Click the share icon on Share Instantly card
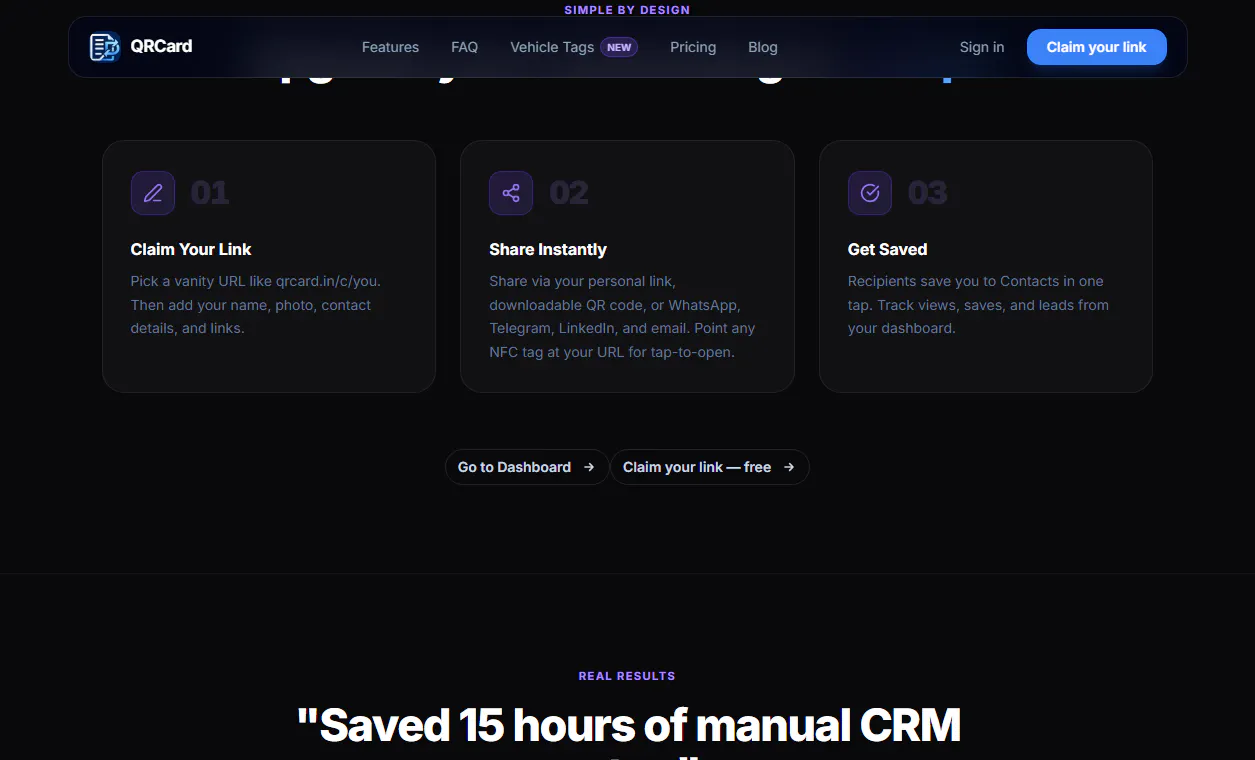The image size is (1255, 760). [x=511, y=193]
